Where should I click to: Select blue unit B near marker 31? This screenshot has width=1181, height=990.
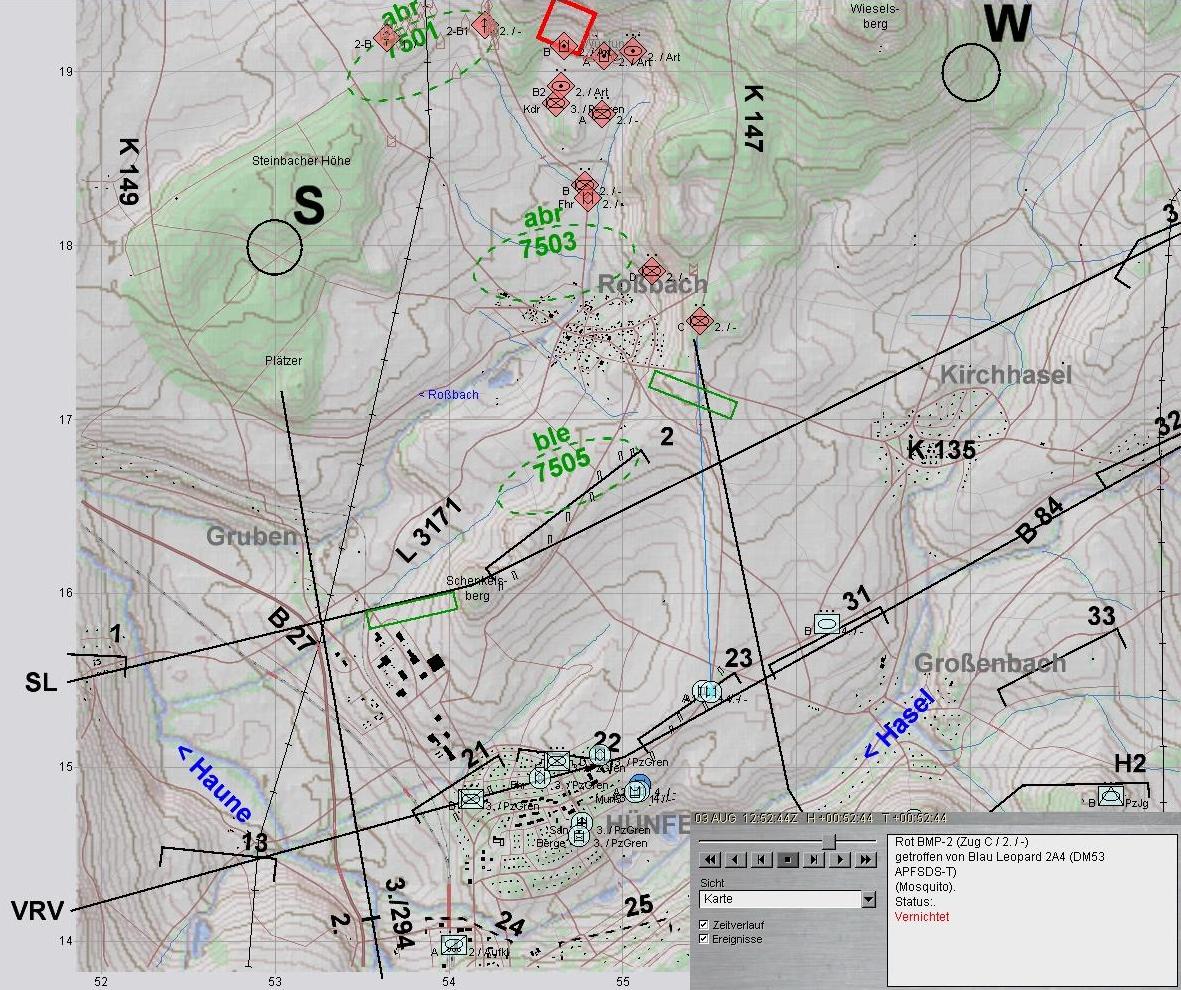[827, 624]
